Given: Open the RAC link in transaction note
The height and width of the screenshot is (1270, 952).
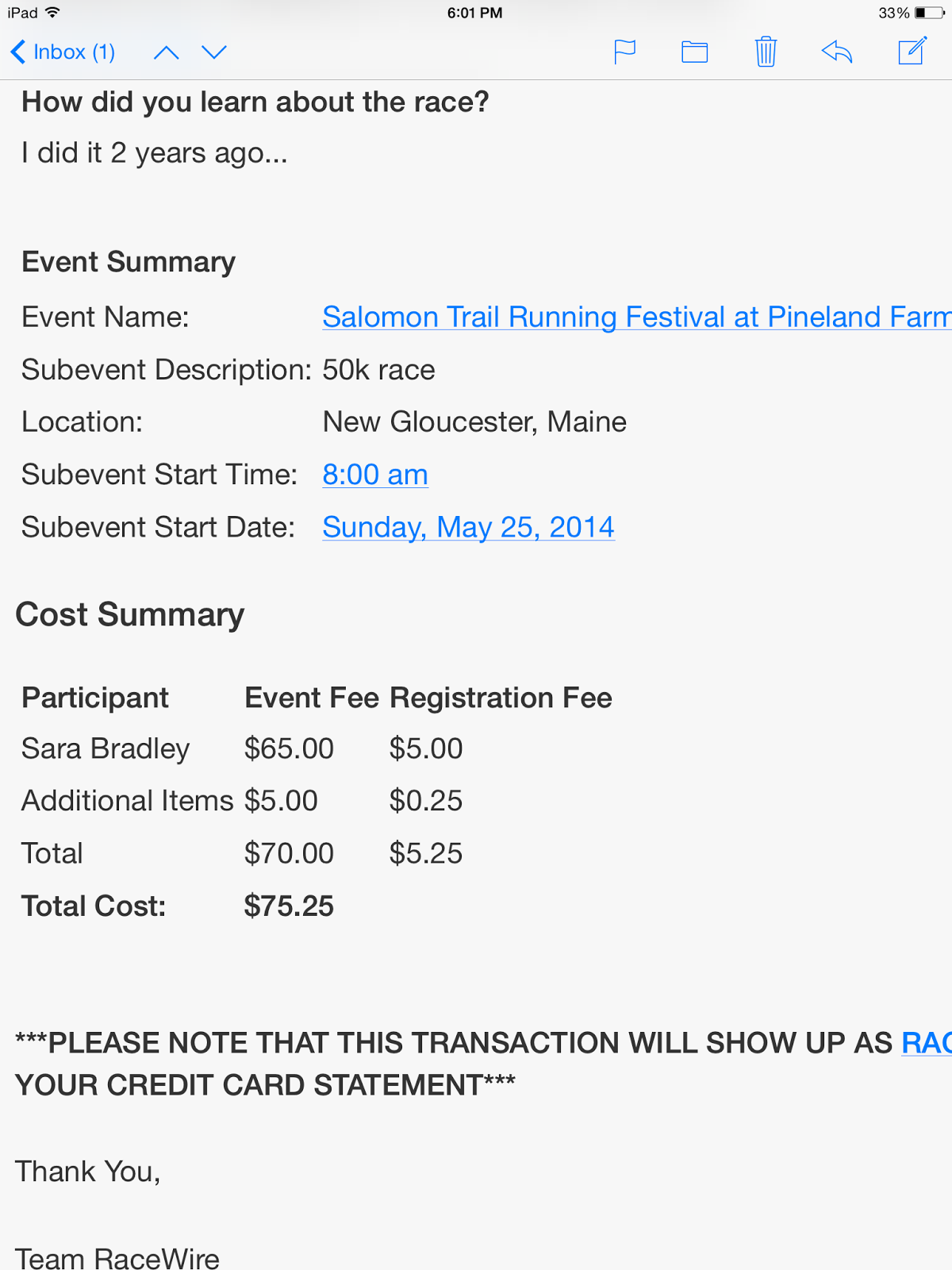Looking at the screenshot, I should click(926, 1043).
